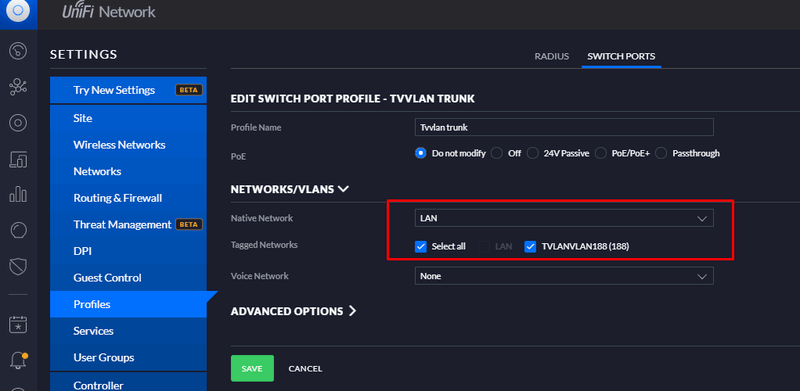Expand the Advanced Options section
Image resolution: width=800 pixels, height=391 pixels.
[x=293, y=311]
